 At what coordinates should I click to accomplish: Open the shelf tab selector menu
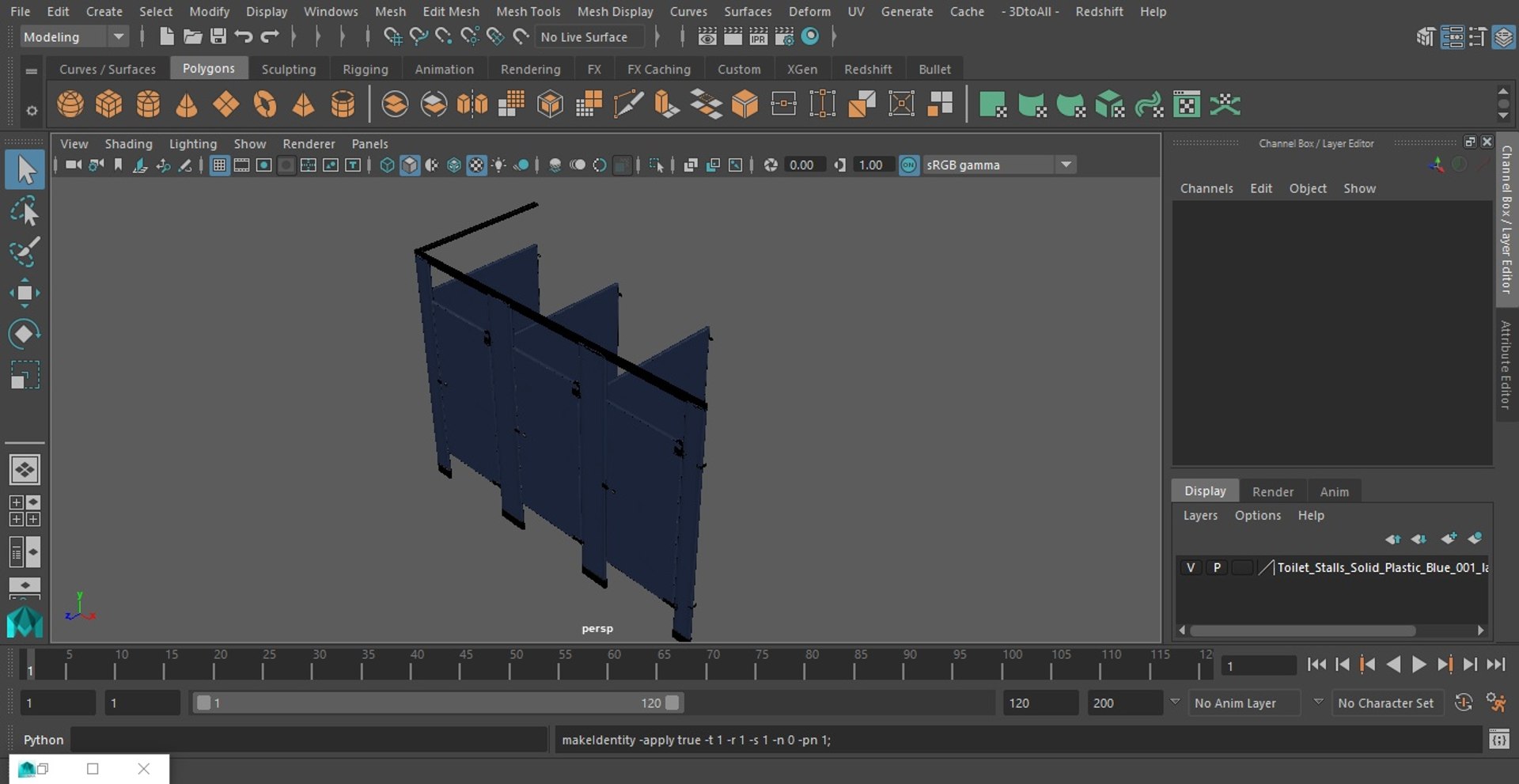[x=32, y=70]
